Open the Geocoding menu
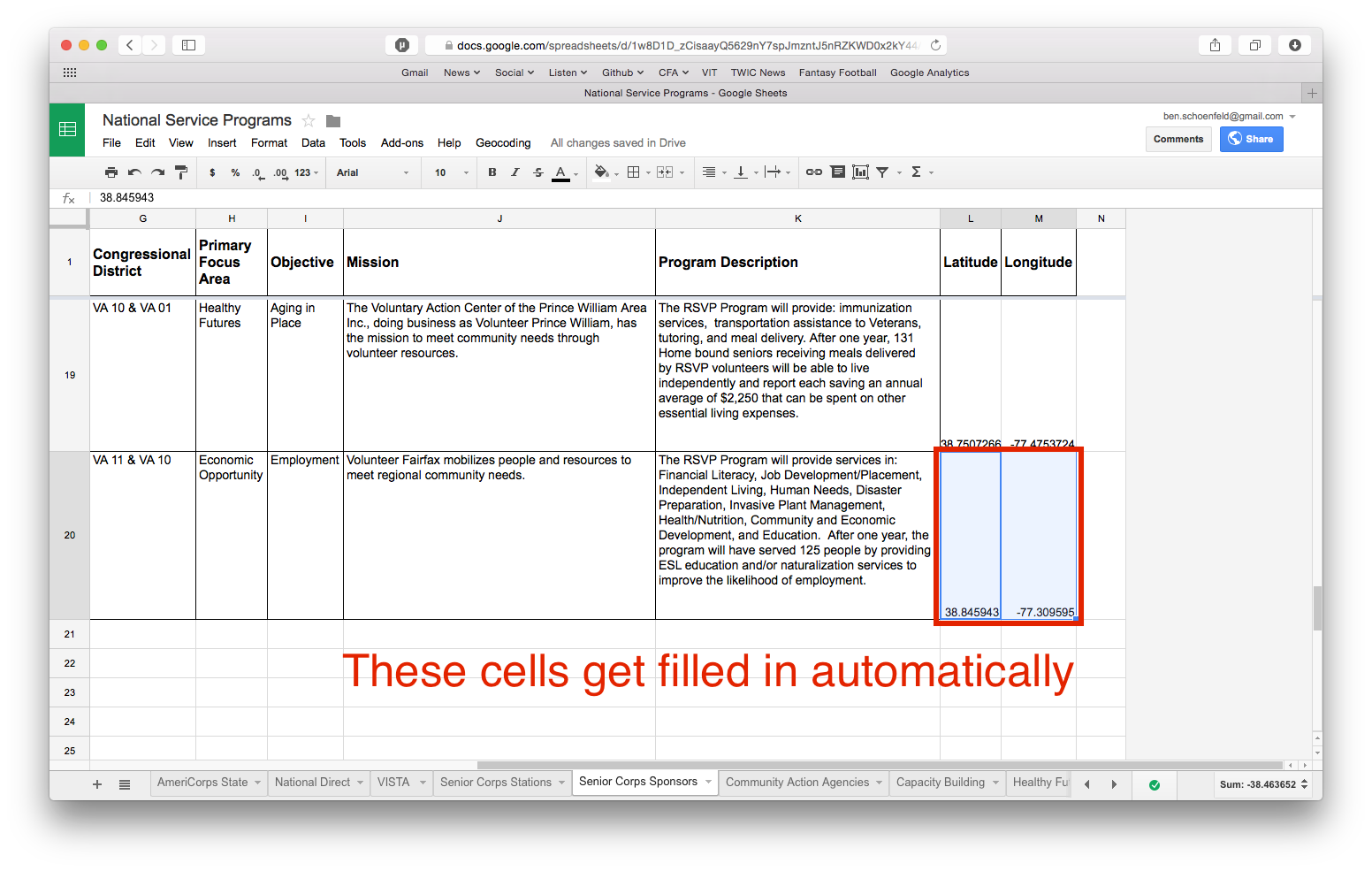 503,142
